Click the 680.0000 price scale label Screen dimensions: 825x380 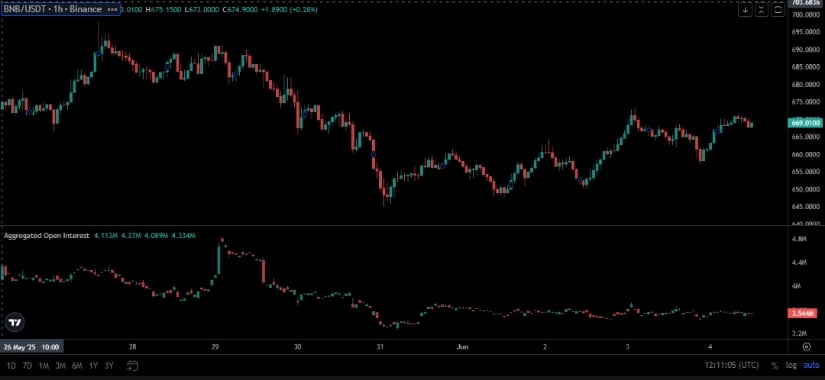click(x=806, y=84)
